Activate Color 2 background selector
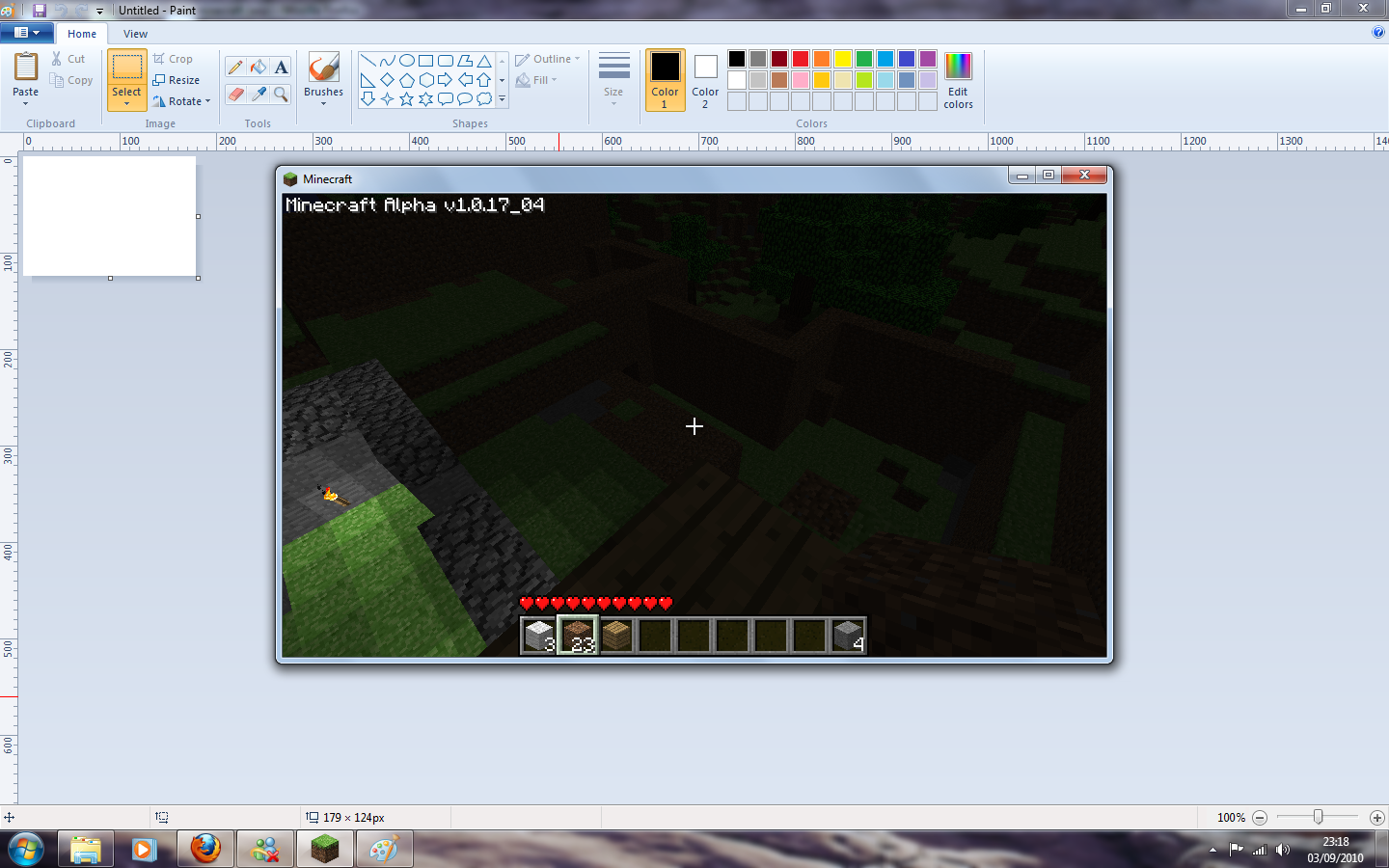The image size is (1389, 868). [705, 80]
